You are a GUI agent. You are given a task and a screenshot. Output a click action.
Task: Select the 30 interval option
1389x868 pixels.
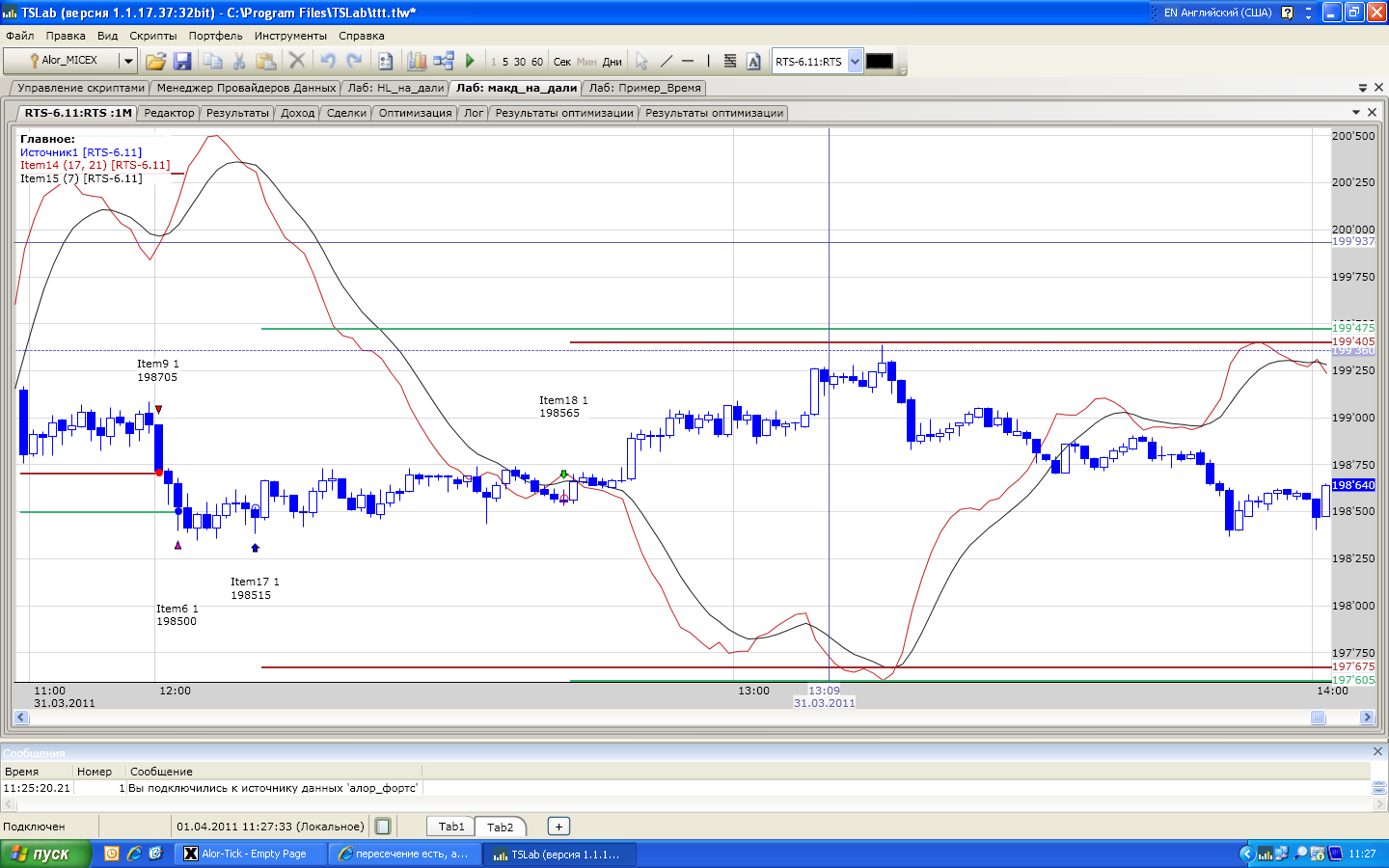(x=520, y=62)
